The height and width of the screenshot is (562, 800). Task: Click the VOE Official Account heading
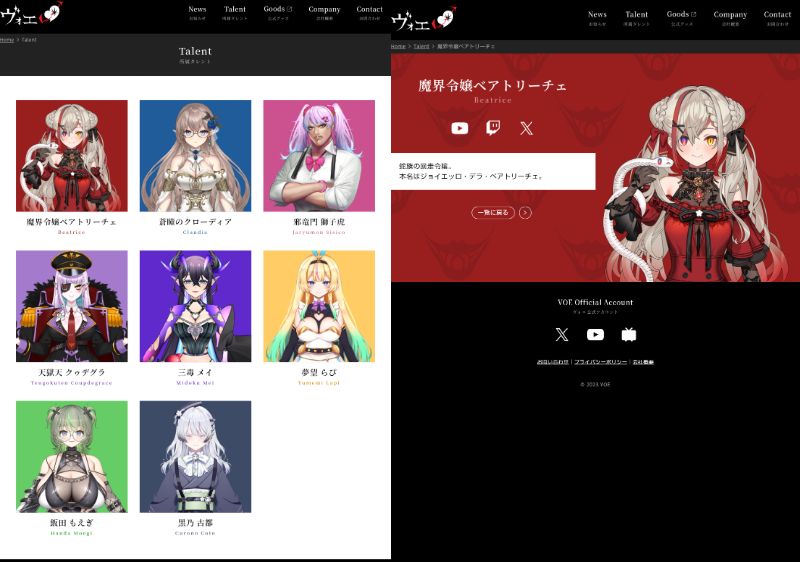pos(595,302)
